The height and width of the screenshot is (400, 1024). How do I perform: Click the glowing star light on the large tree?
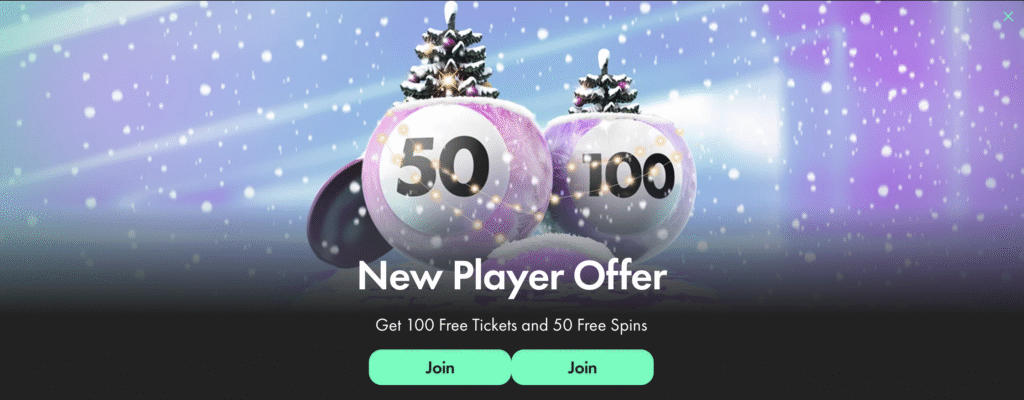(447, 81)
